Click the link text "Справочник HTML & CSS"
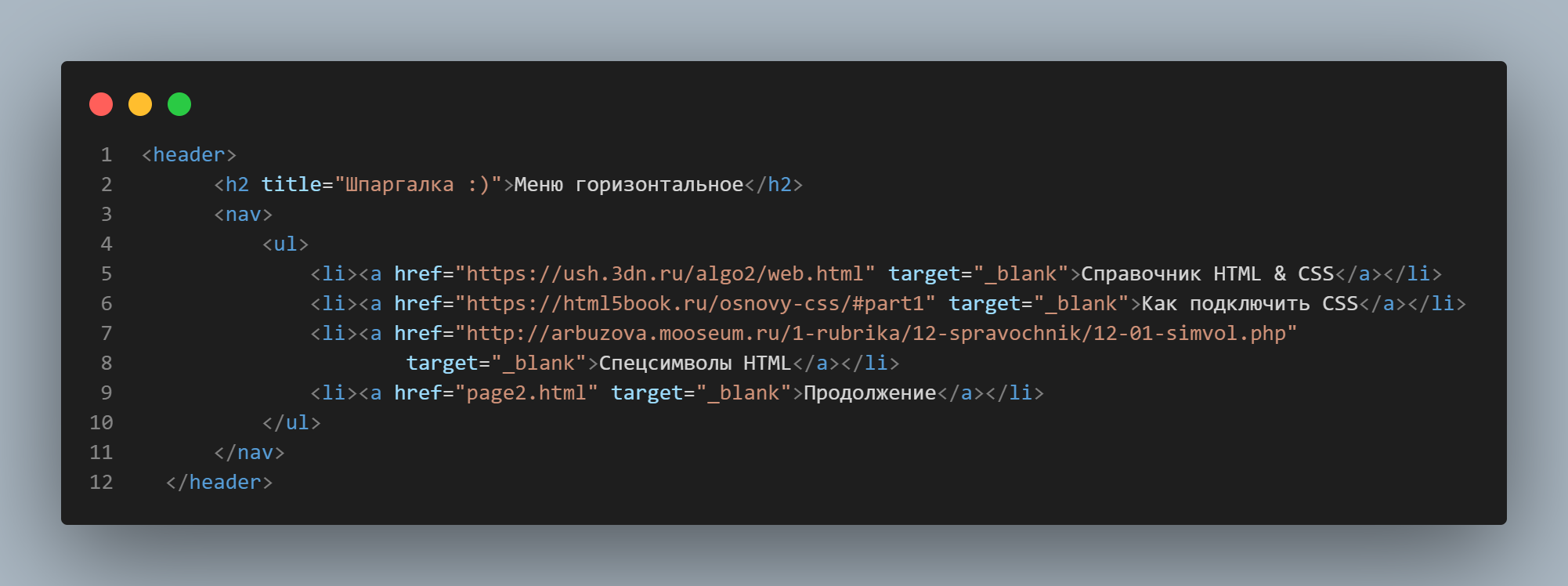This screenshot has width=1568, height=586. tap(1207, 274)
